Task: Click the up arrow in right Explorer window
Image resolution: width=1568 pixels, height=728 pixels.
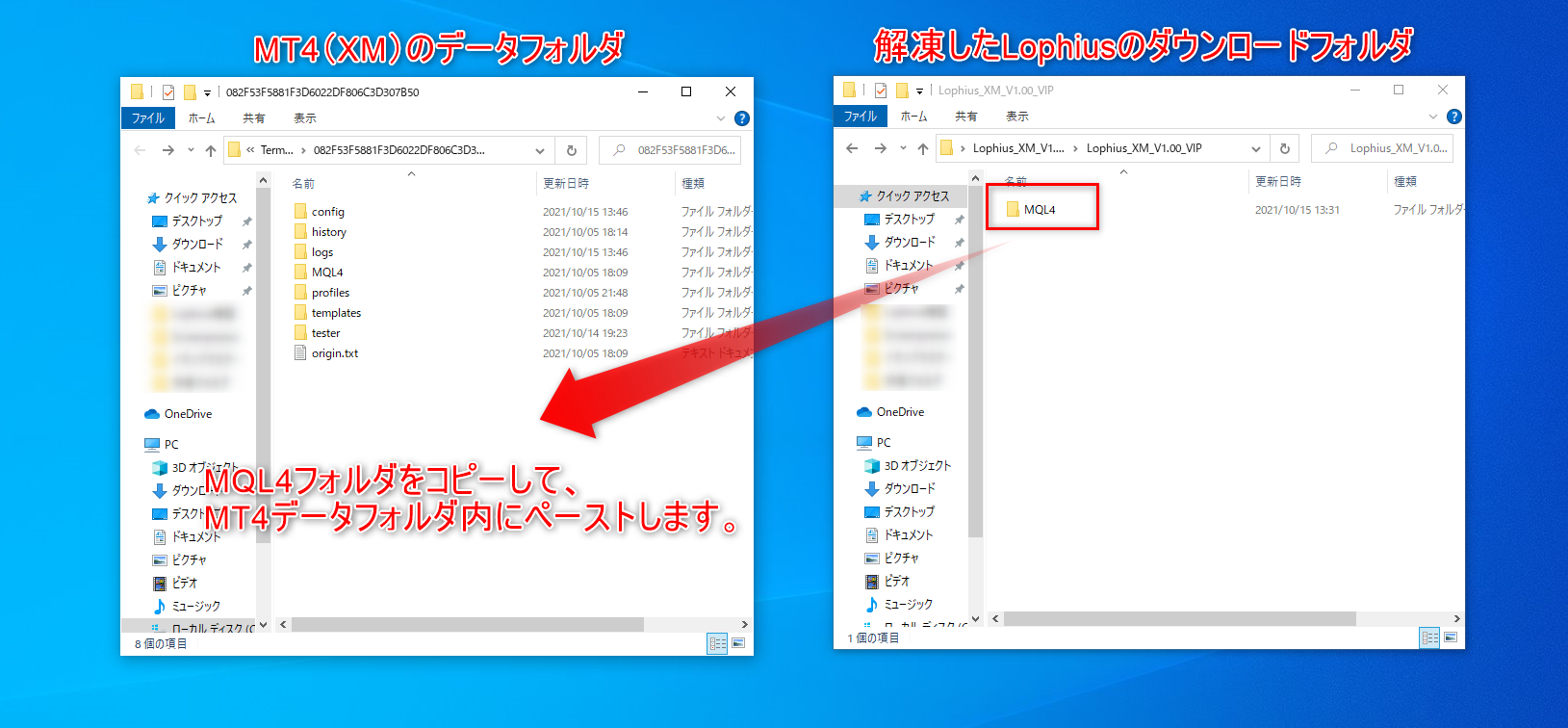Action: (922, 148)
